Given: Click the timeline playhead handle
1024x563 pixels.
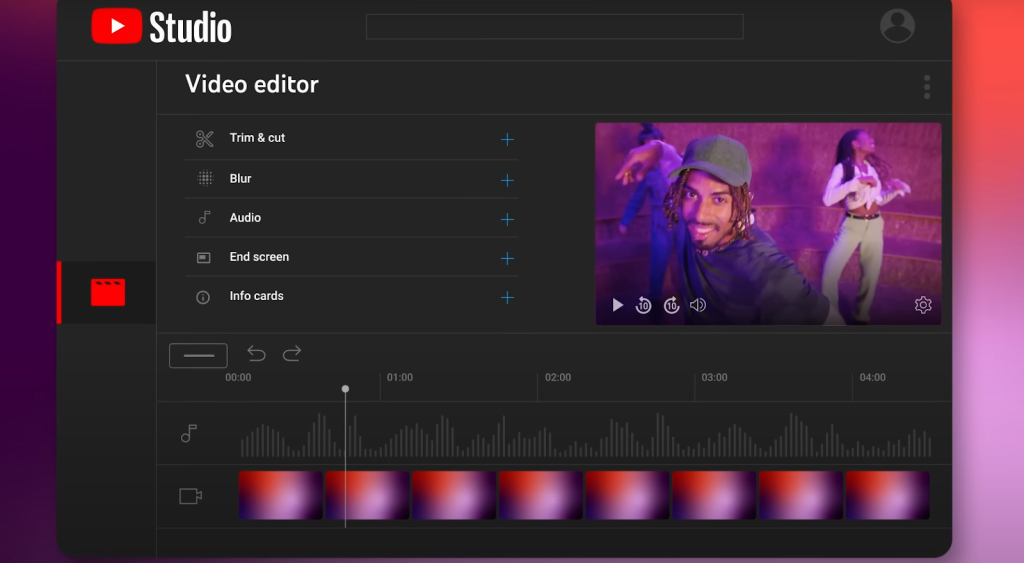Looking at the screenshot, I should pyautogui.click(x=345, y=389).
